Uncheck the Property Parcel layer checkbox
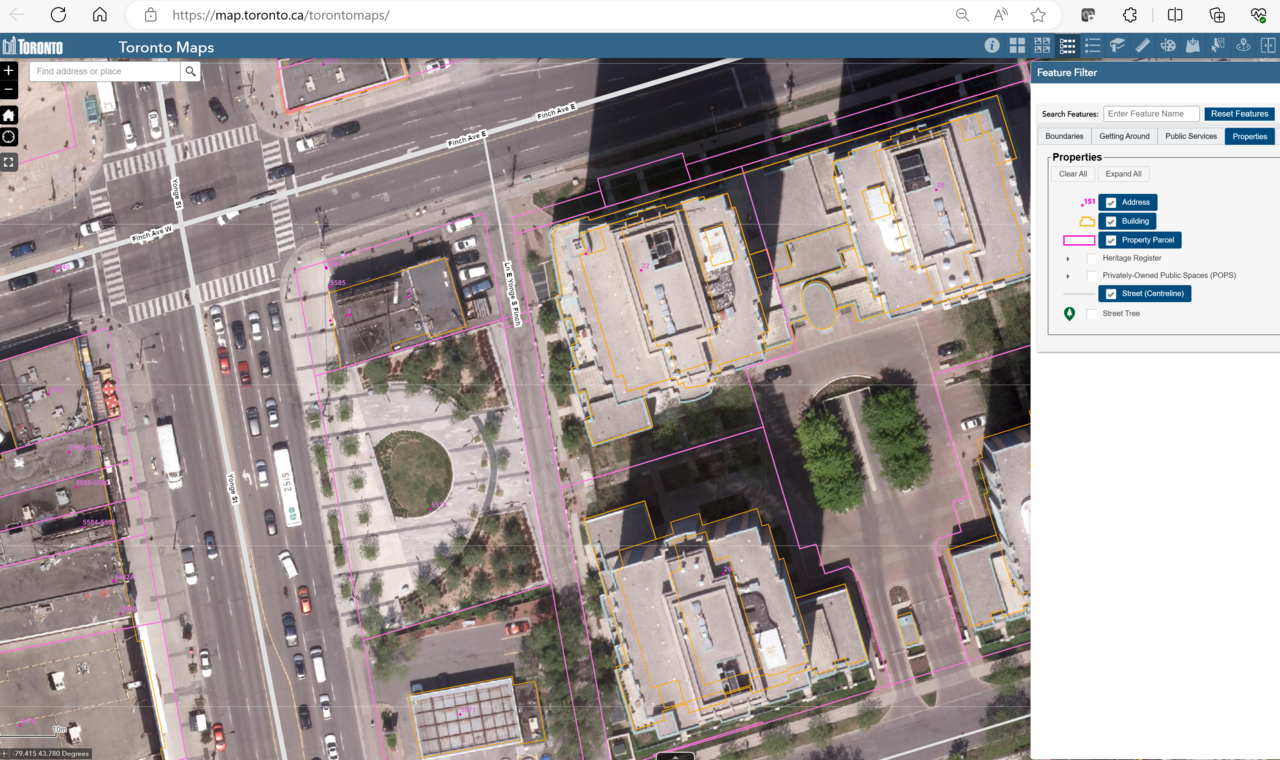1280x760 pixels. coord(1111,241)
